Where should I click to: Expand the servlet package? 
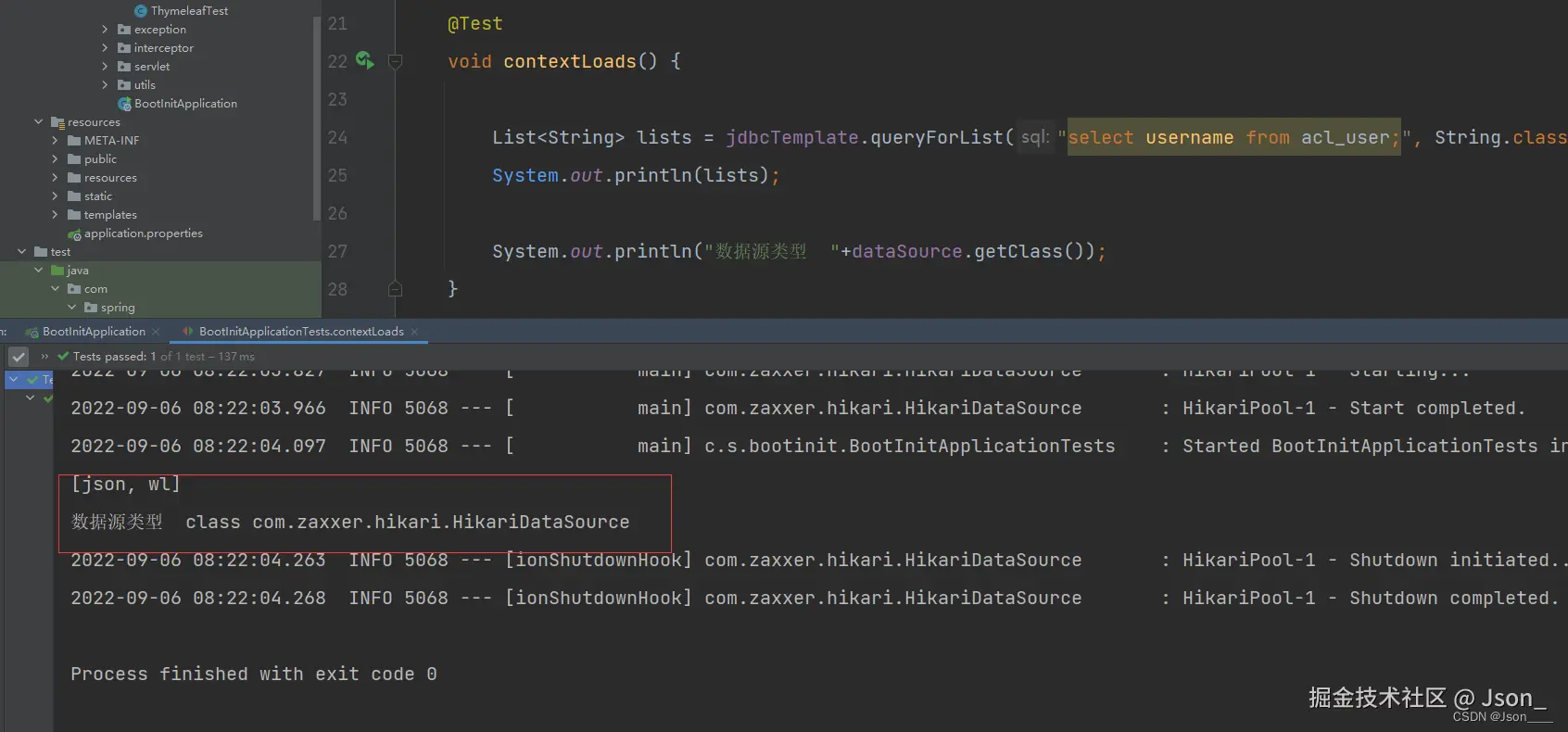pos(105,67)
